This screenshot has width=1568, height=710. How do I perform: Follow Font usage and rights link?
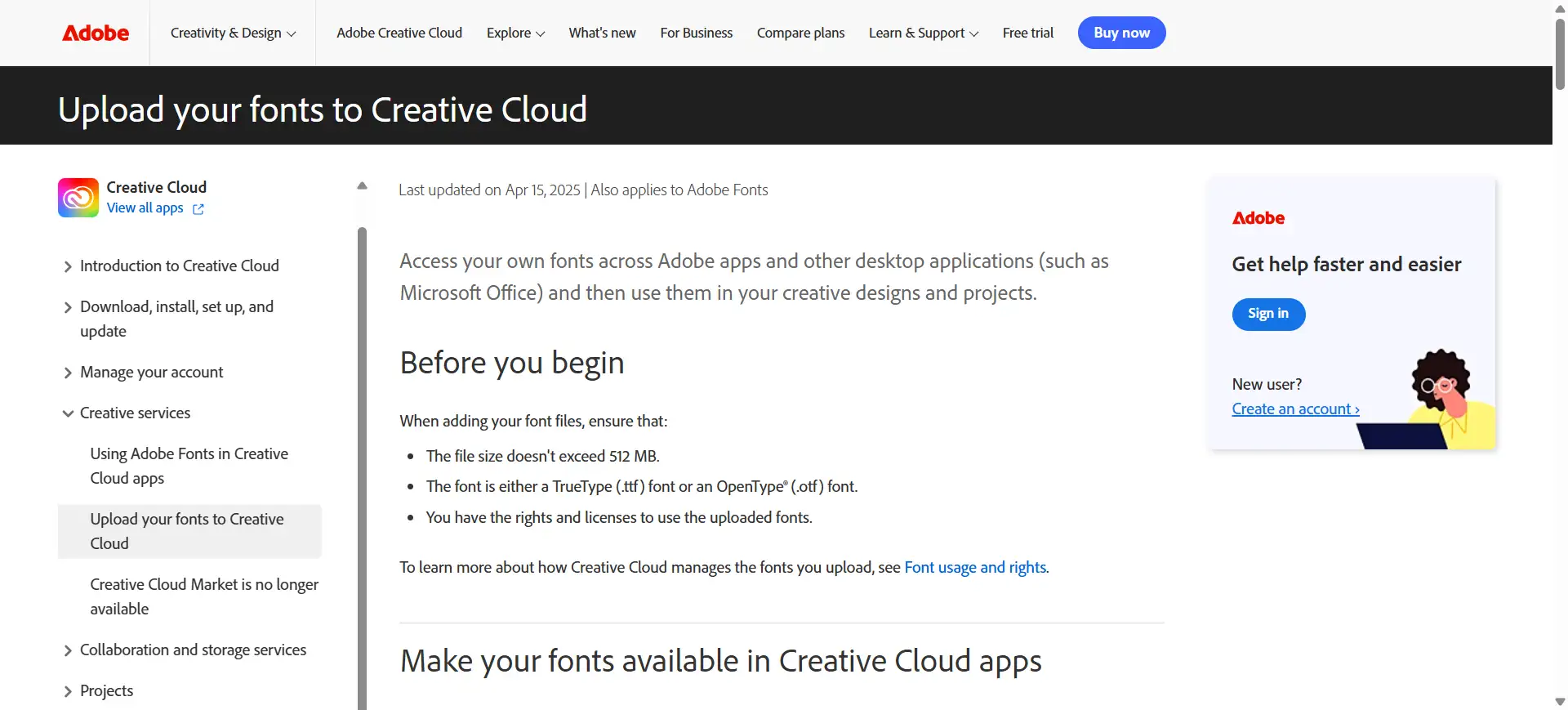(x=975, y=567)
